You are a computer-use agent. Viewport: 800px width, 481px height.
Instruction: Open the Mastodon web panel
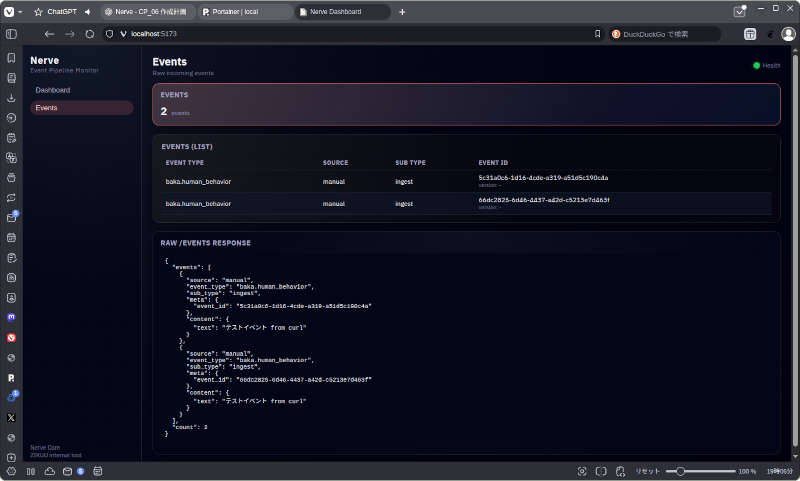(x=11, y=317)
